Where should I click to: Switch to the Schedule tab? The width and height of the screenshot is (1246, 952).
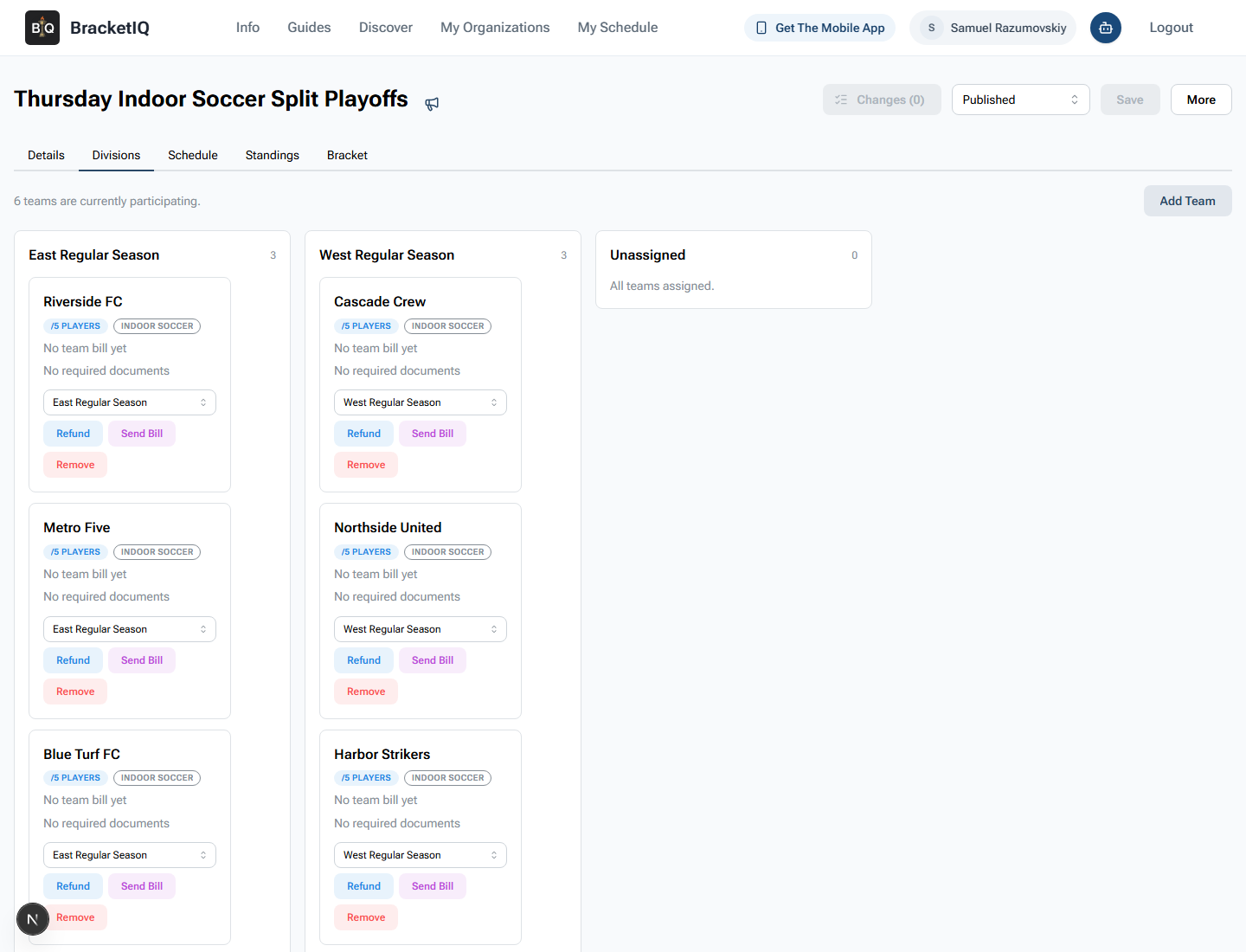(193, 155)
